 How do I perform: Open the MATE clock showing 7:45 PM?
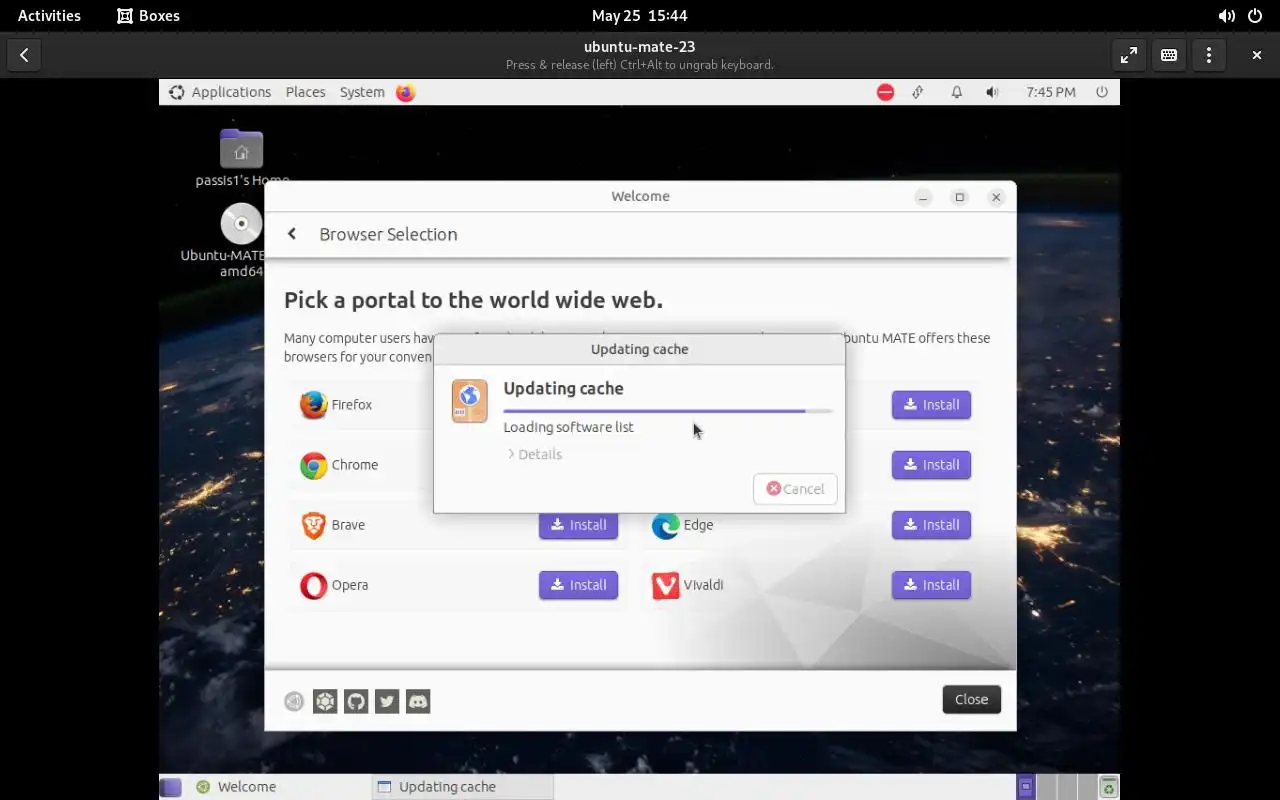1051,92
